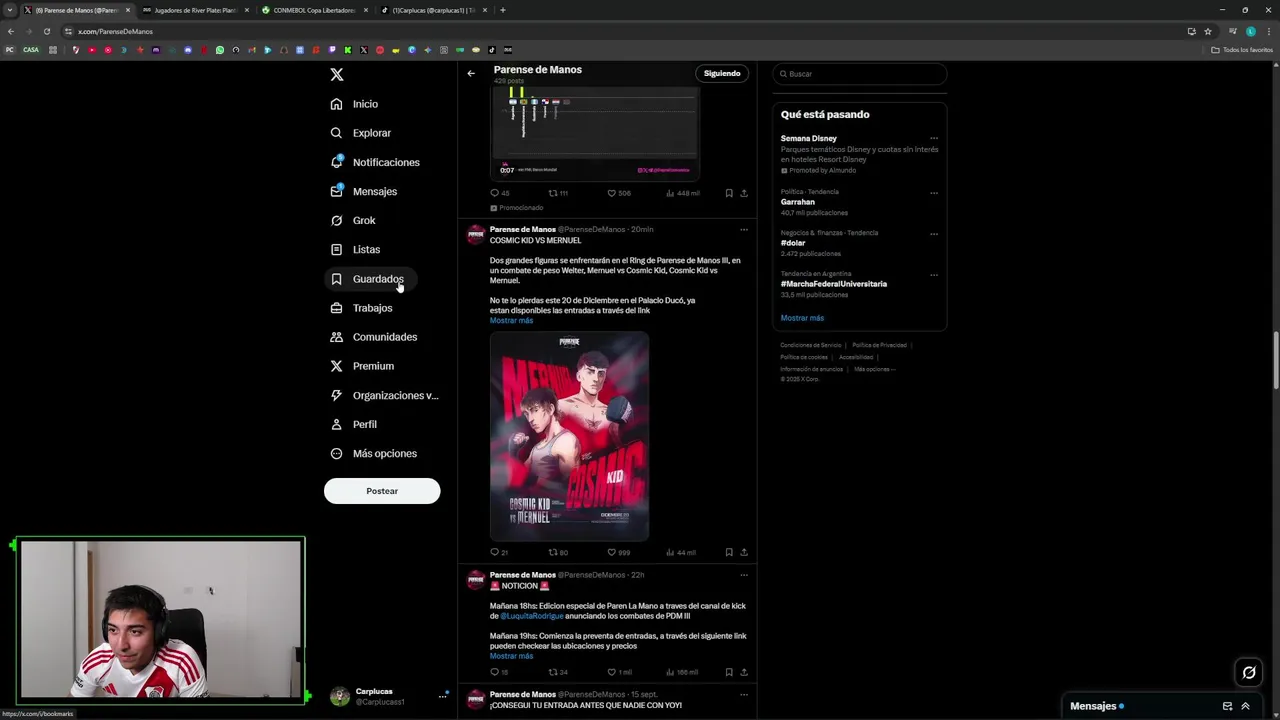This screenshot has height=720, width=1280.
Task: Share the promoted post
Action: pyautogui.click(x=744, y=193)
